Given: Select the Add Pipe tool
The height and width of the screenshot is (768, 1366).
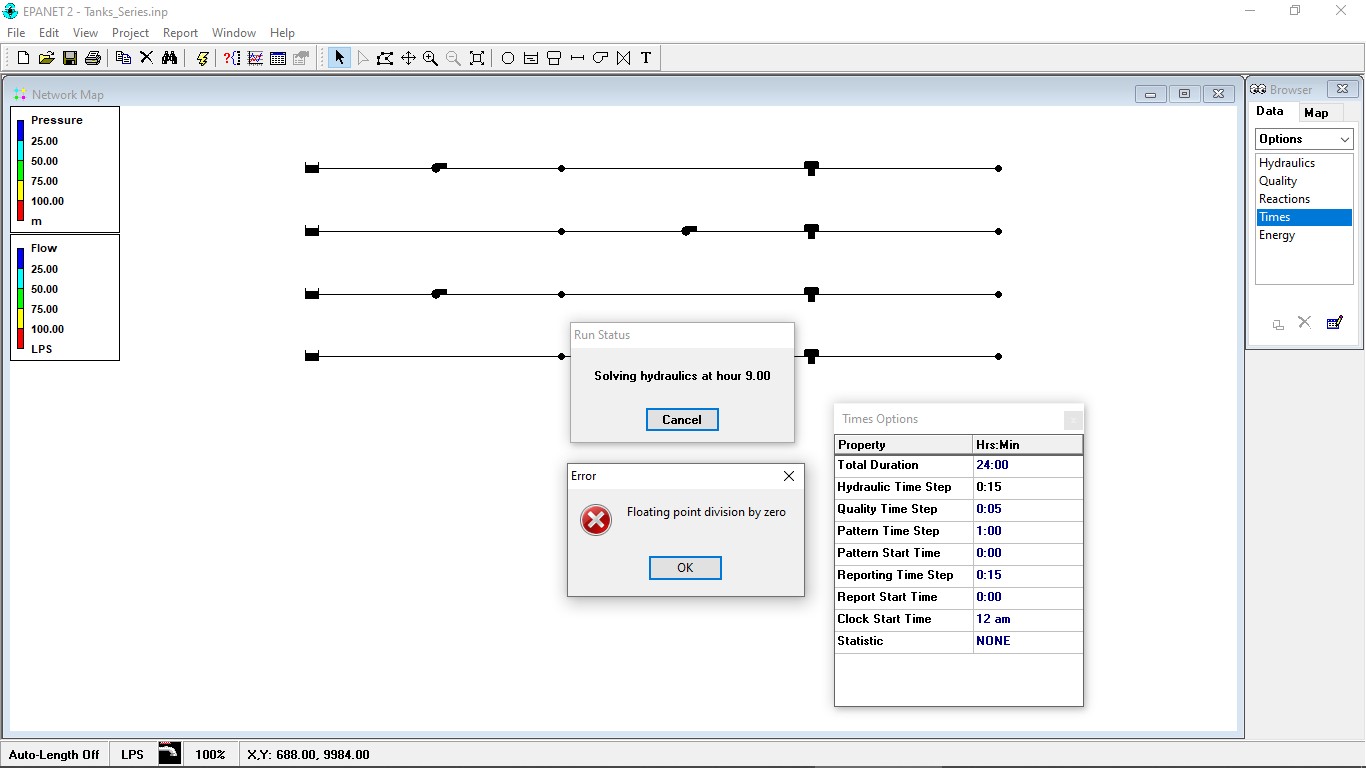Looking at the screenshot, I should (x=577, y=57).
